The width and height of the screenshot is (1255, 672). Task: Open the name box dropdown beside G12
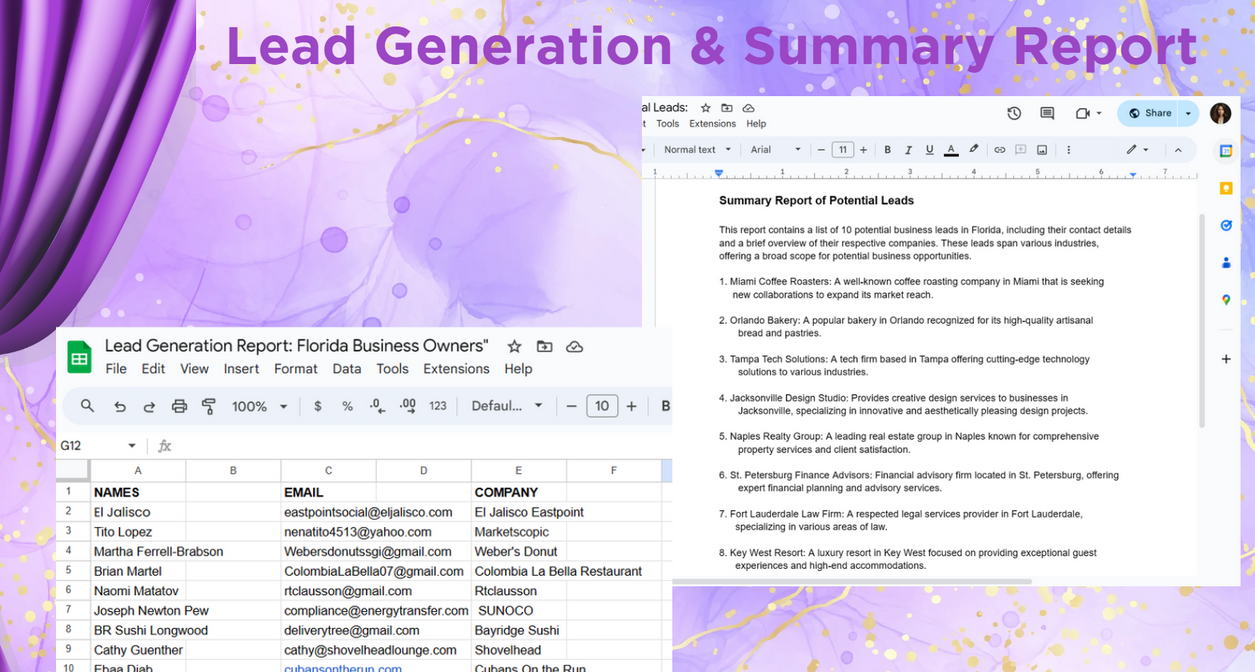pos(132,446)
